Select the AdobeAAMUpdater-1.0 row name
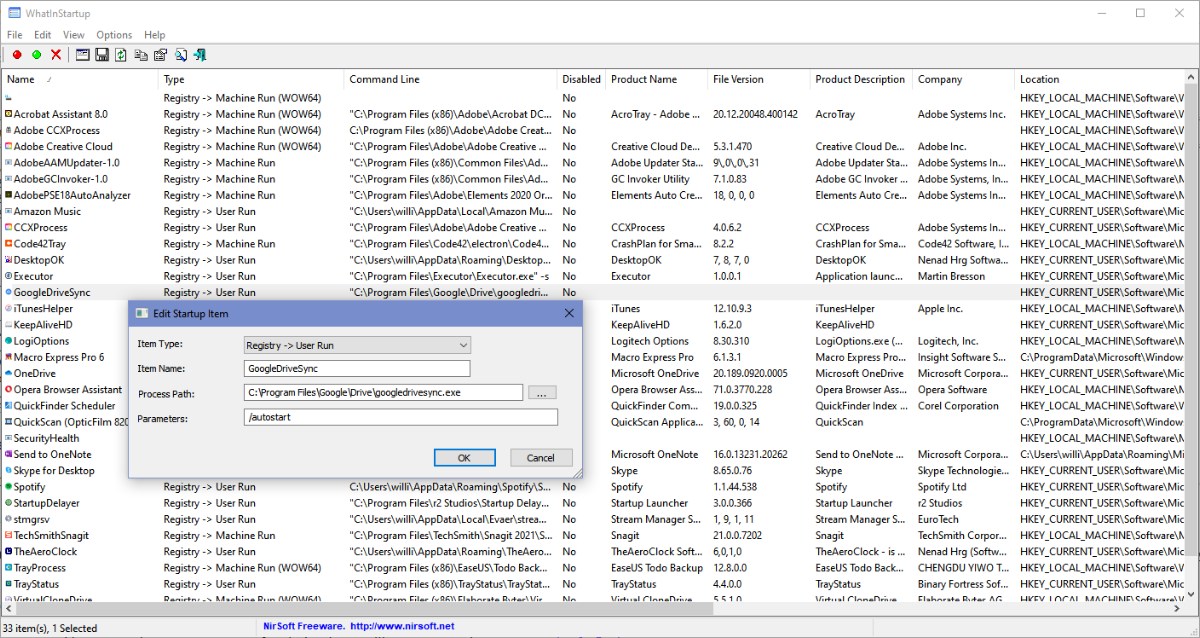 click(66, 163)
